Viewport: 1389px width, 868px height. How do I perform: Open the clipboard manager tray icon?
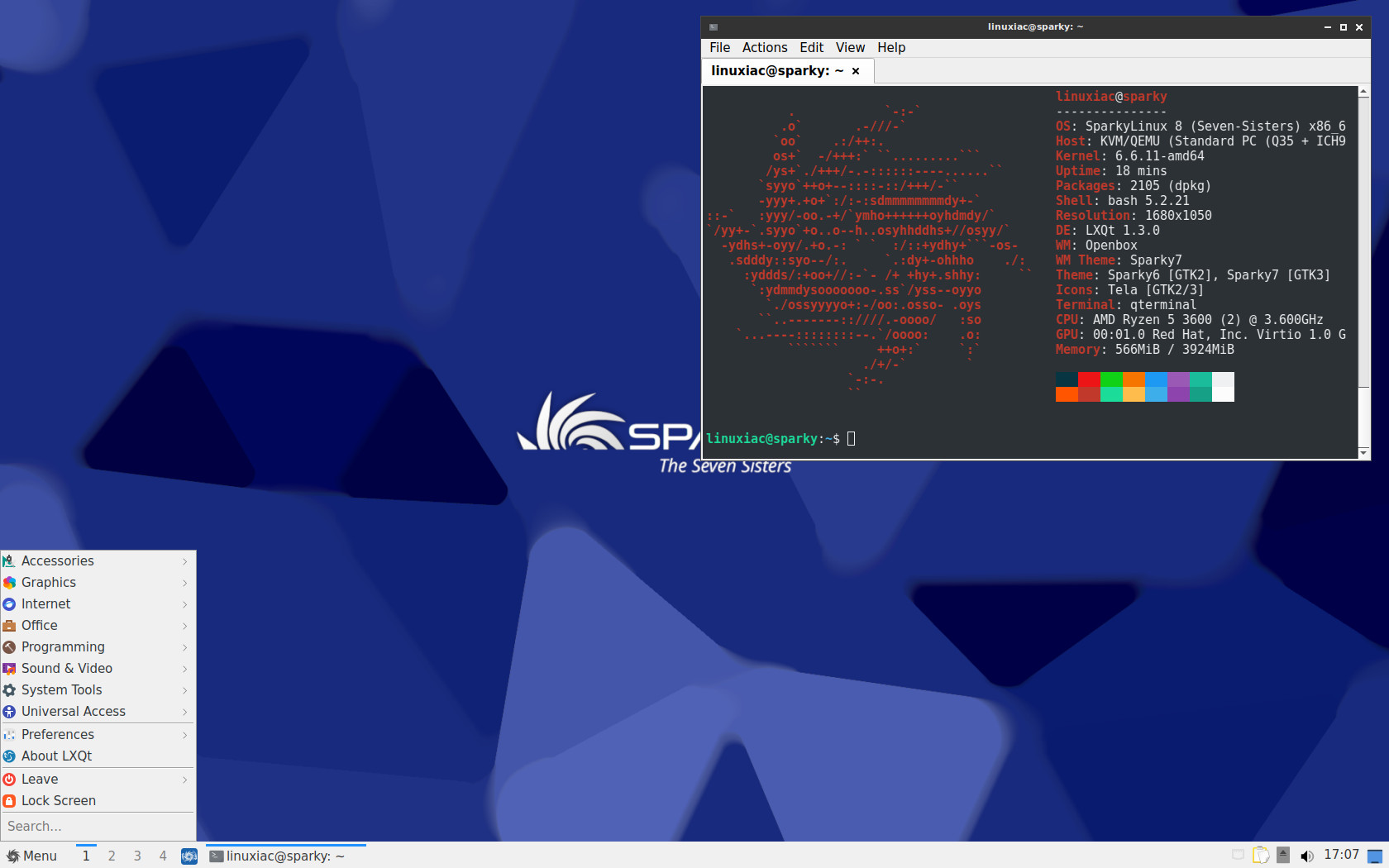click(1261, 856)
